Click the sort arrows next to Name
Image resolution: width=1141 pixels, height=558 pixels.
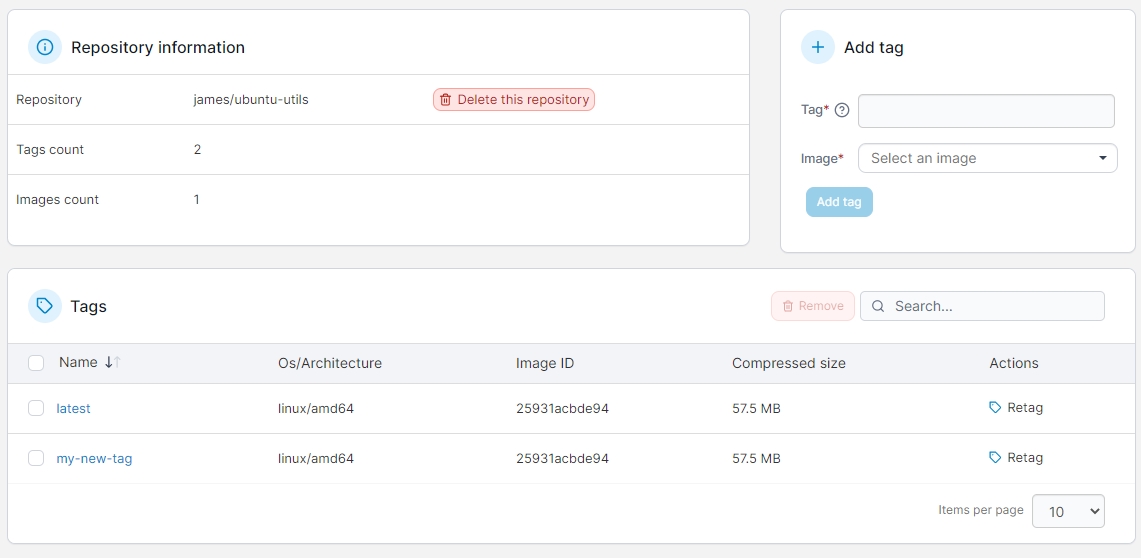pos(112,363)
